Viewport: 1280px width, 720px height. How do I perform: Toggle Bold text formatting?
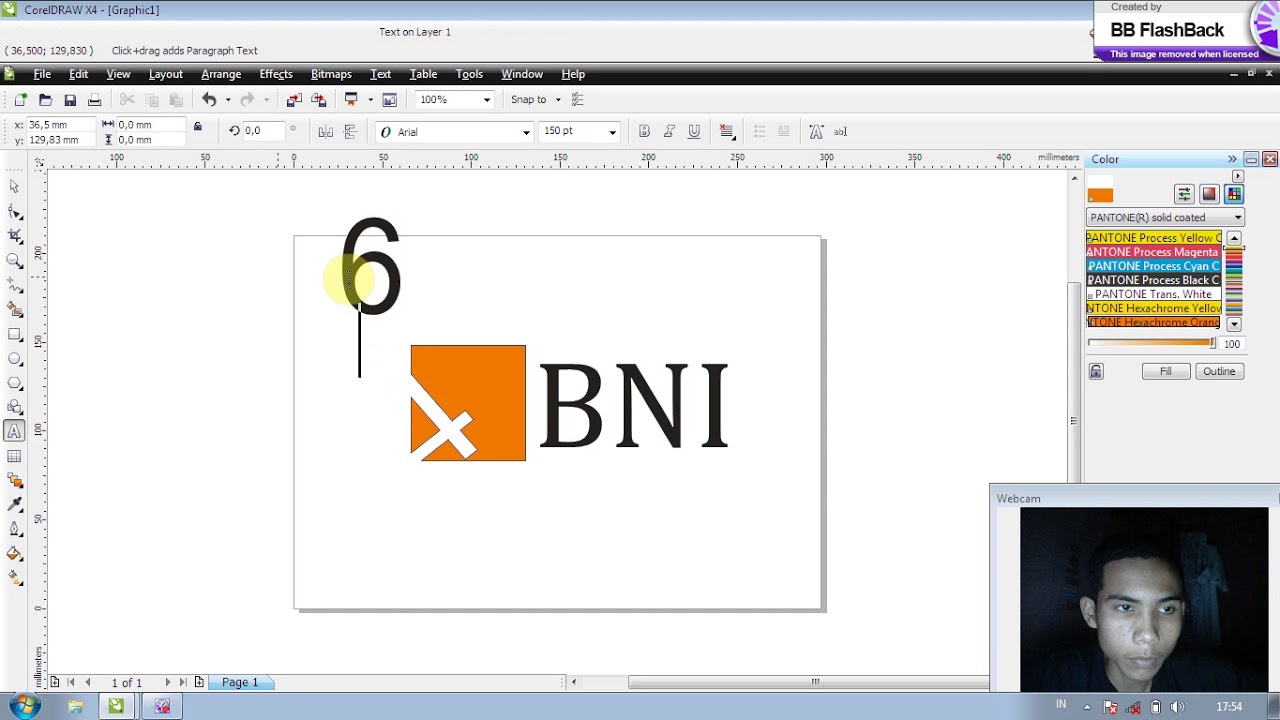(x=644, y=131)
